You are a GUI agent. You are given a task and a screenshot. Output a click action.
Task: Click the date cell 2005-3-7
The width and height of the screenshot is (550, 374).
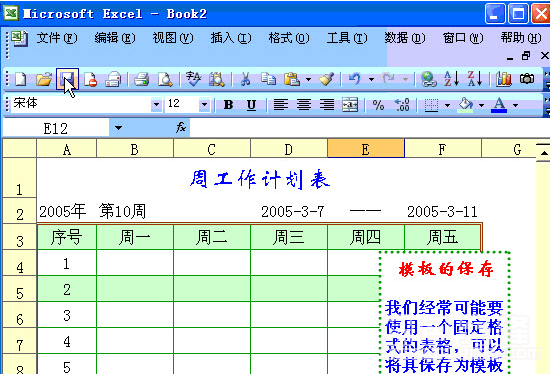pyautogui.click(x=293, y=212)
